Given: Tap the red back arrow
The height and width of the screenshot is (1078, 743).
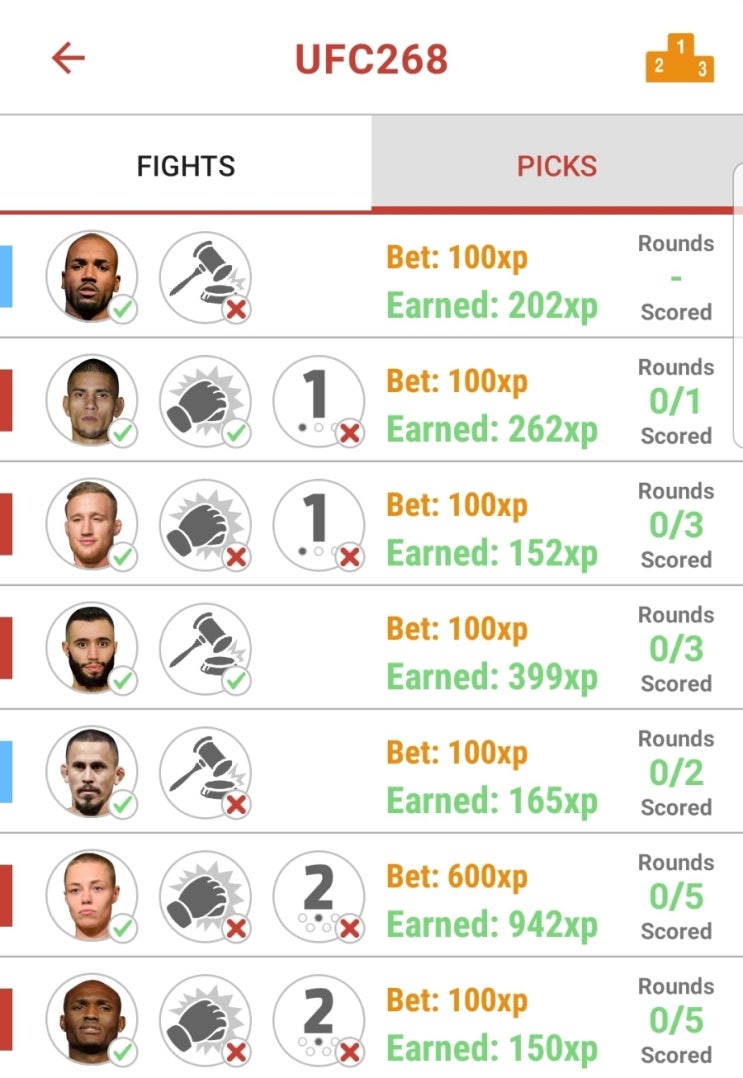Looking at the screenshot, I should (x=69, y=58).
